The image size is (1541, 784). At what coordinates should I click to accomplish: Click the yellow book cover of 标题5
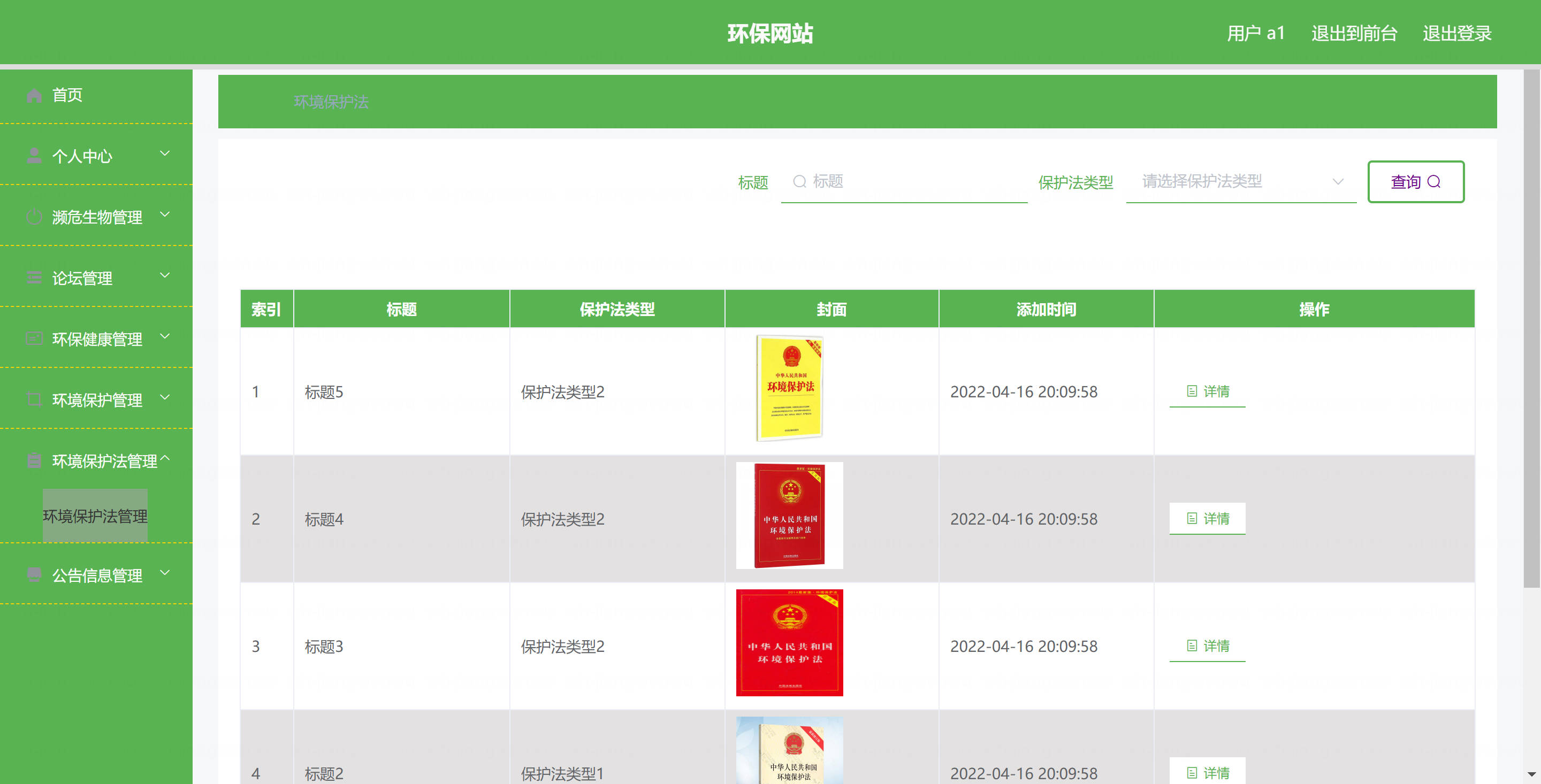click(790, 388)
